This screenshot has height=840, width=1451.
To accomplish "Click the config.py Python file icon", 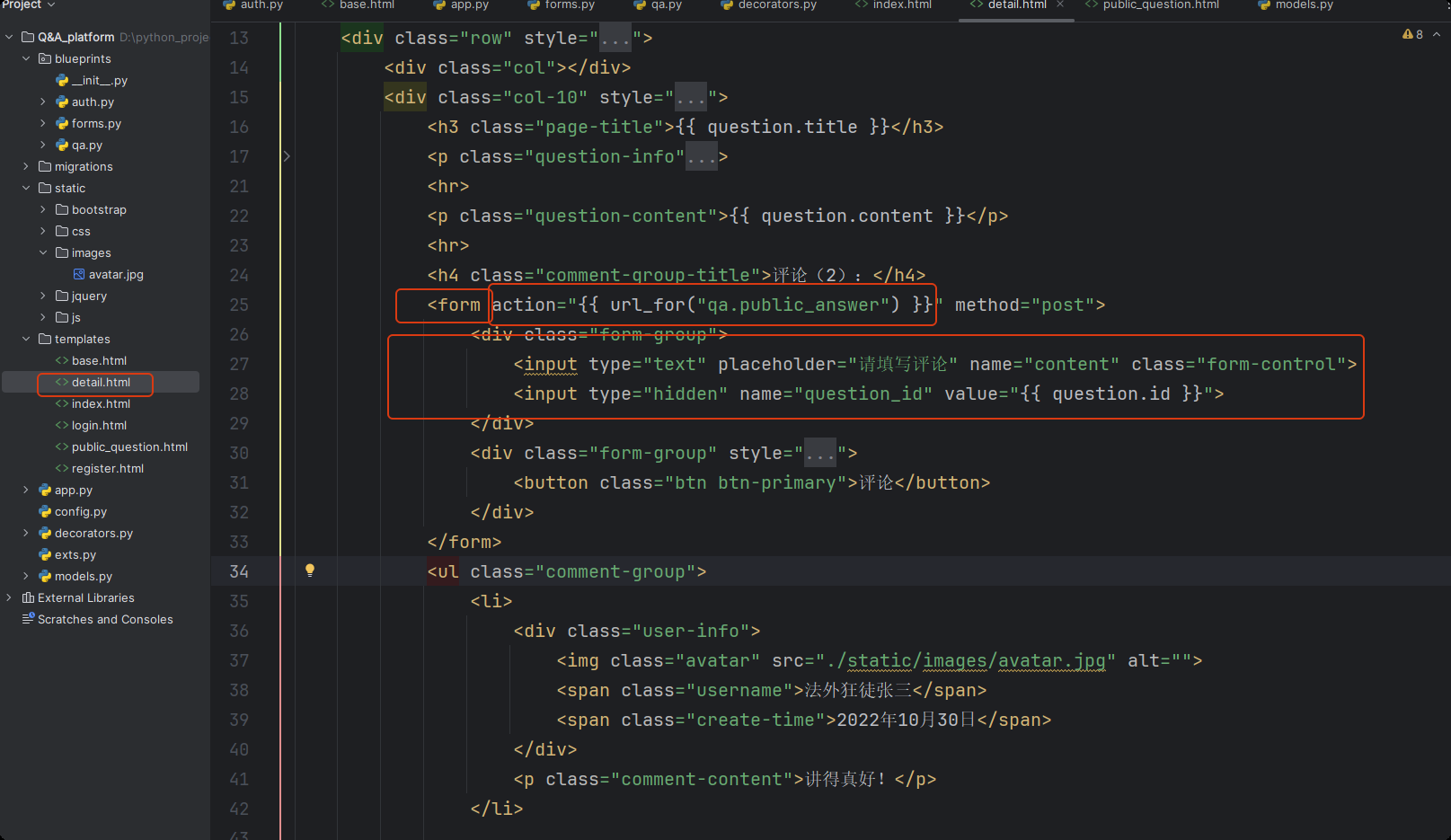I will (45, 511).
